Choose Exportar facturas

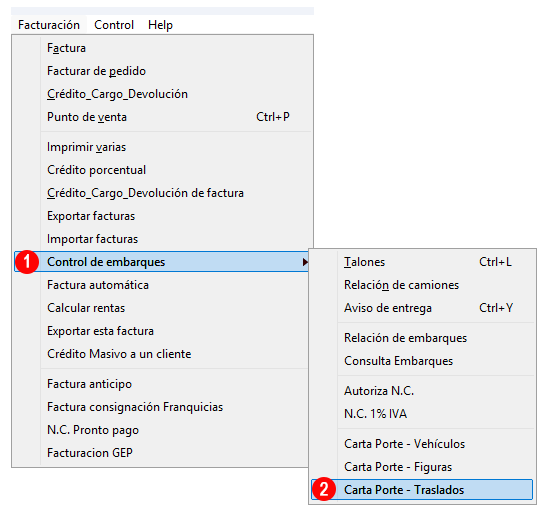[162, 216]
